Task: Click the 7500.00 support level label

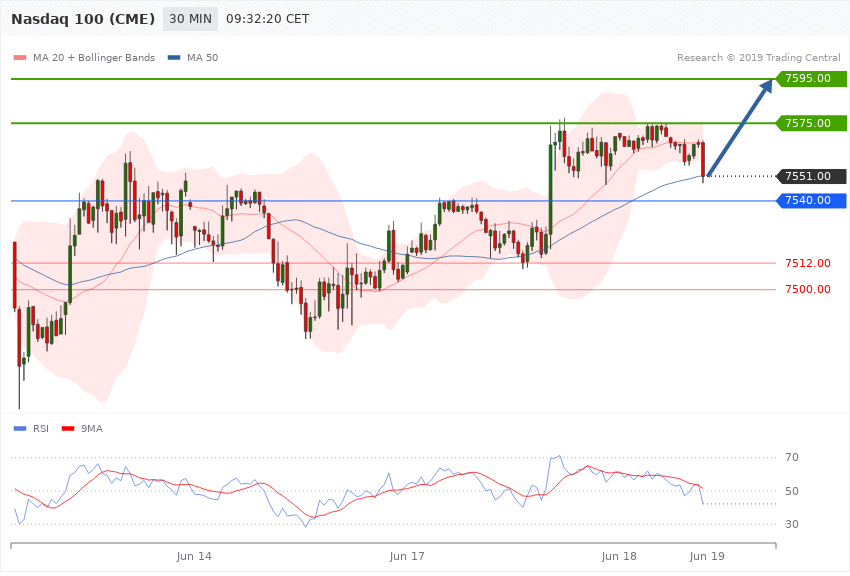Action: 808,289
